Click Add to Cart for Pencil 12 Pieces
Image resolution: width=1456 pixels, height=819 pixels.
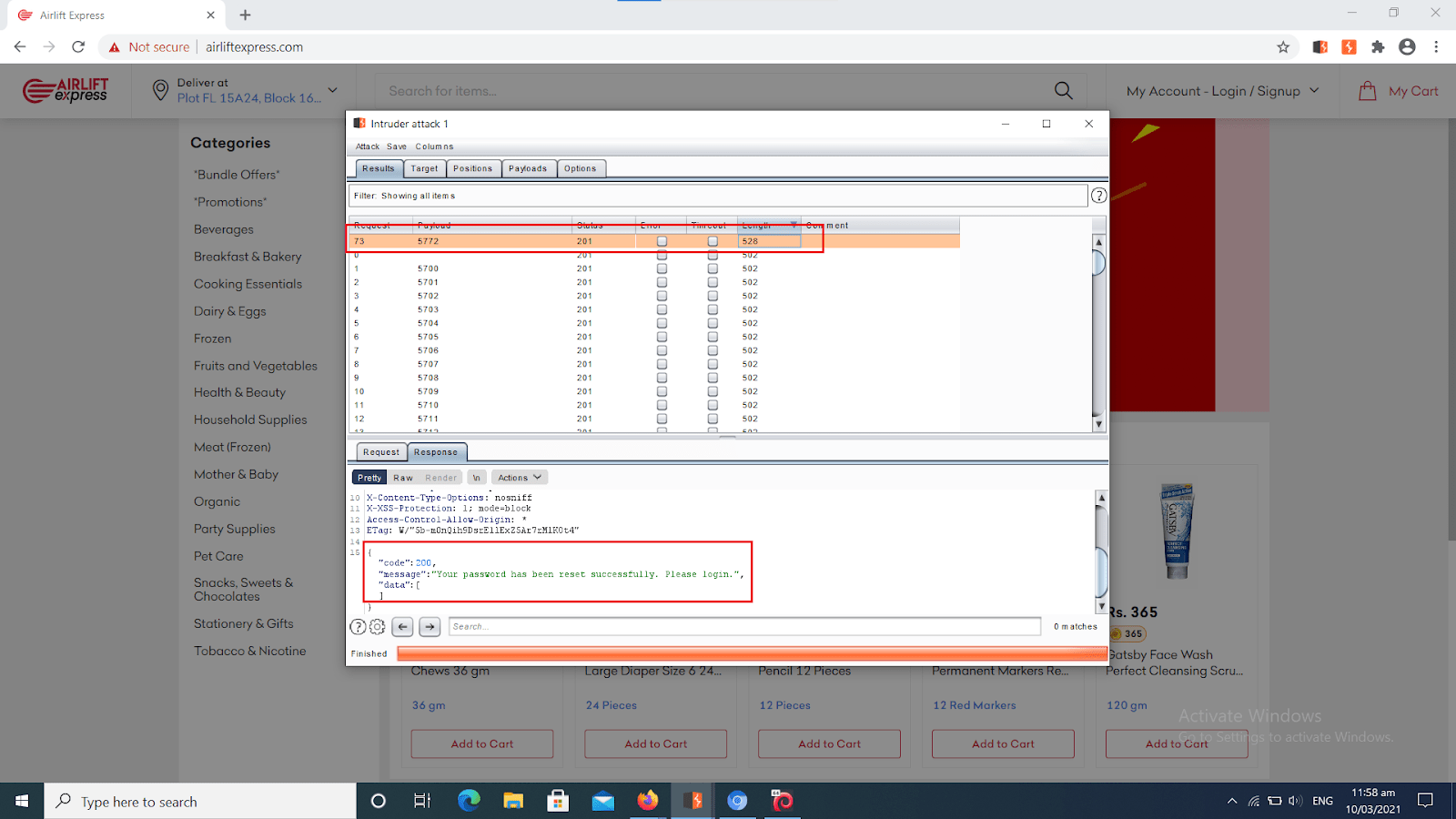[828, 743]
